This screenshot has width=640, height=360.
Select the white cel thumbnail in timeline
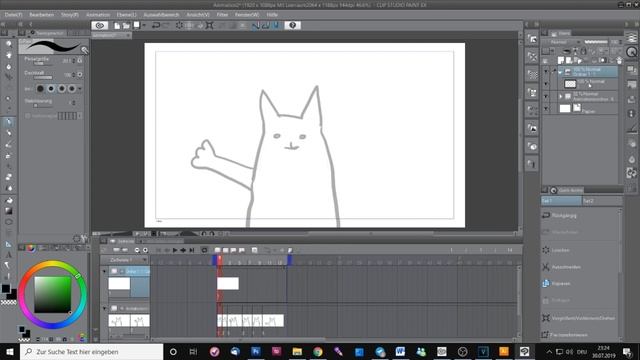point(228,283)
